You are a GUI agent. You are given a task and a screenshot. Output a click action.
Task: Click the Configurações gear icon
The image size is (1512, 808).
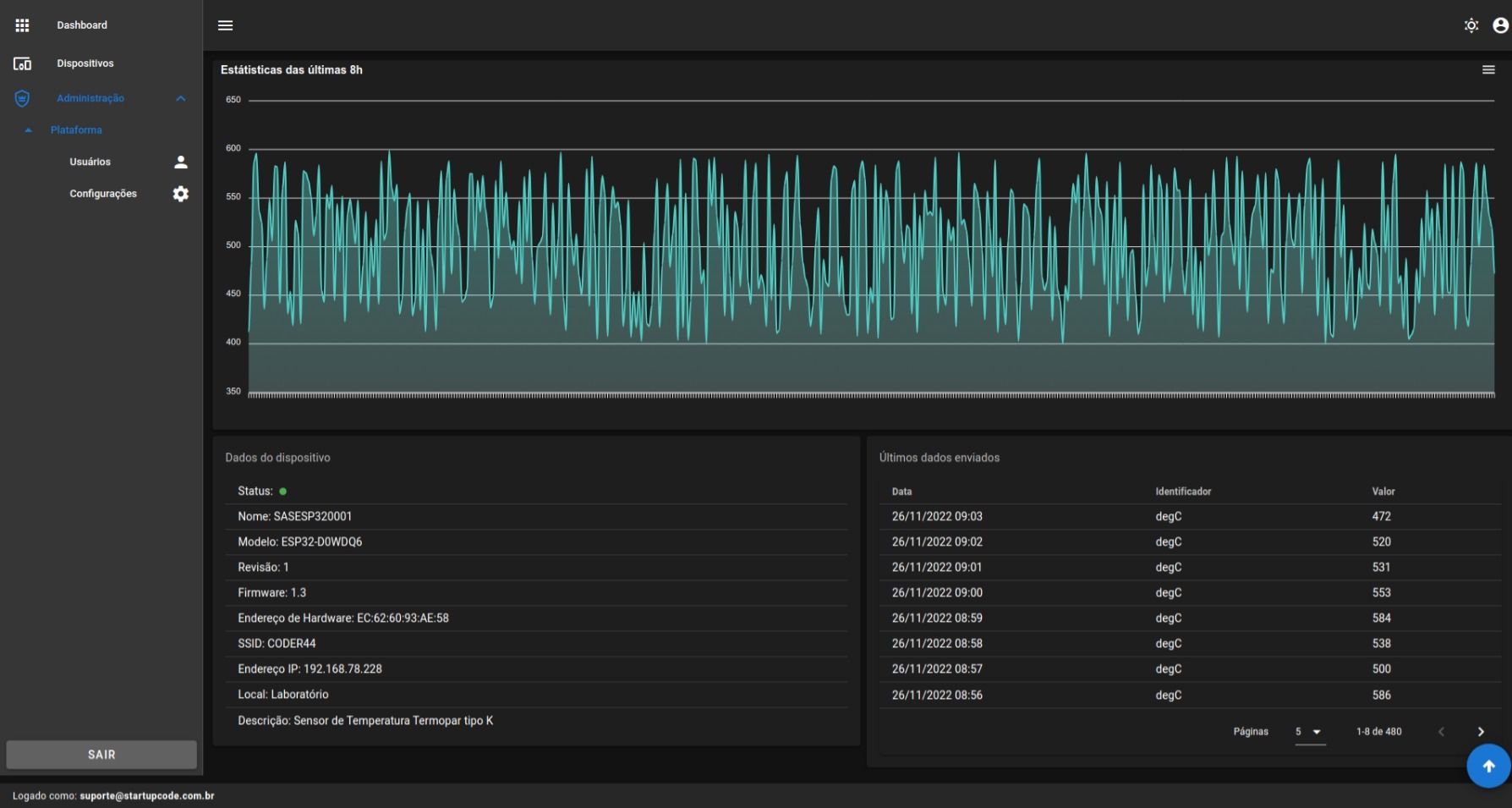click(179, 194)
